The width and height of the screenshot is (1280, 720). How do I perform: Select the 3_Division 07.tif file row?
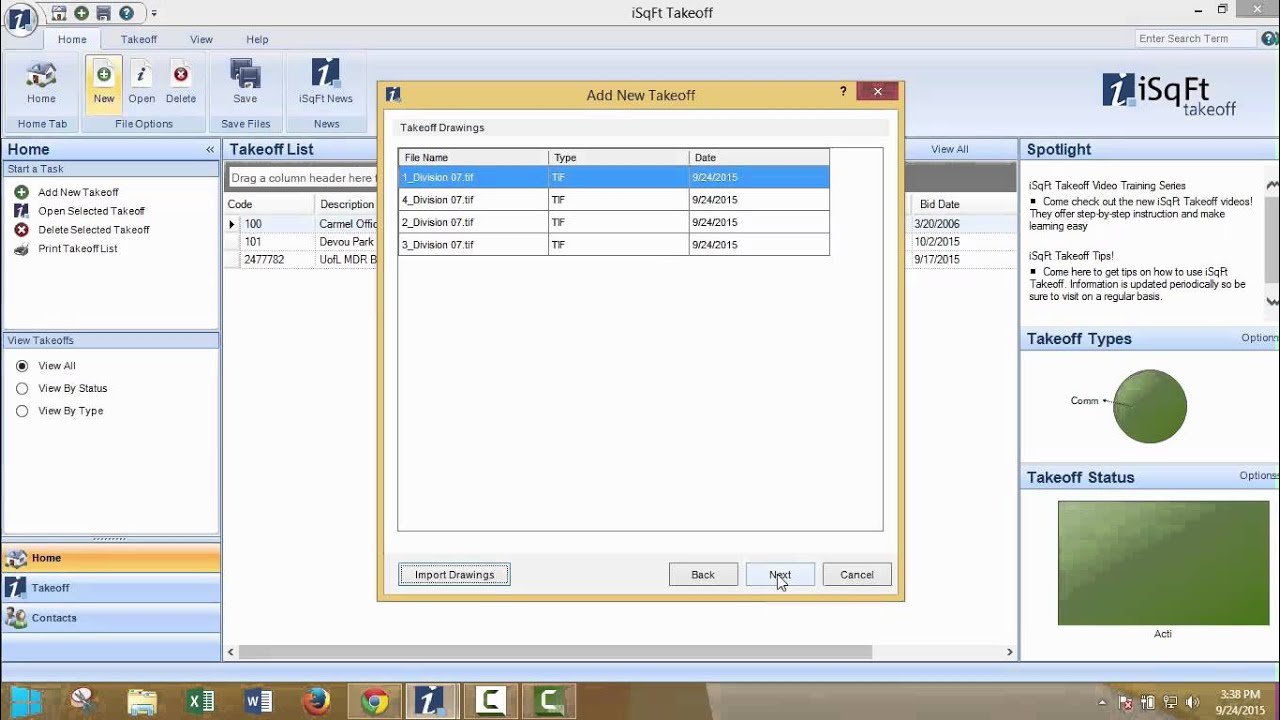point(614,245)
